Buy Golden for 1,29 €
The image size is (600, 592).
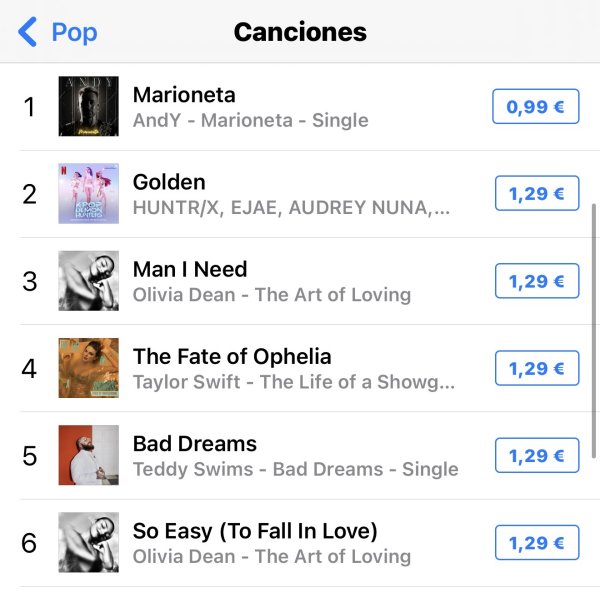pos(536,193)
